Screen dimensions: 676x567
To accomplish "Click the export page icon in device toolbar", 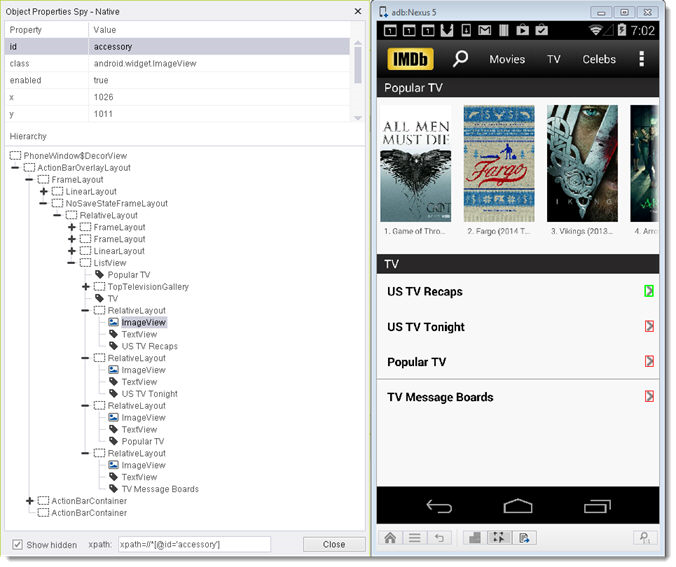I will [x=526, y=540].
